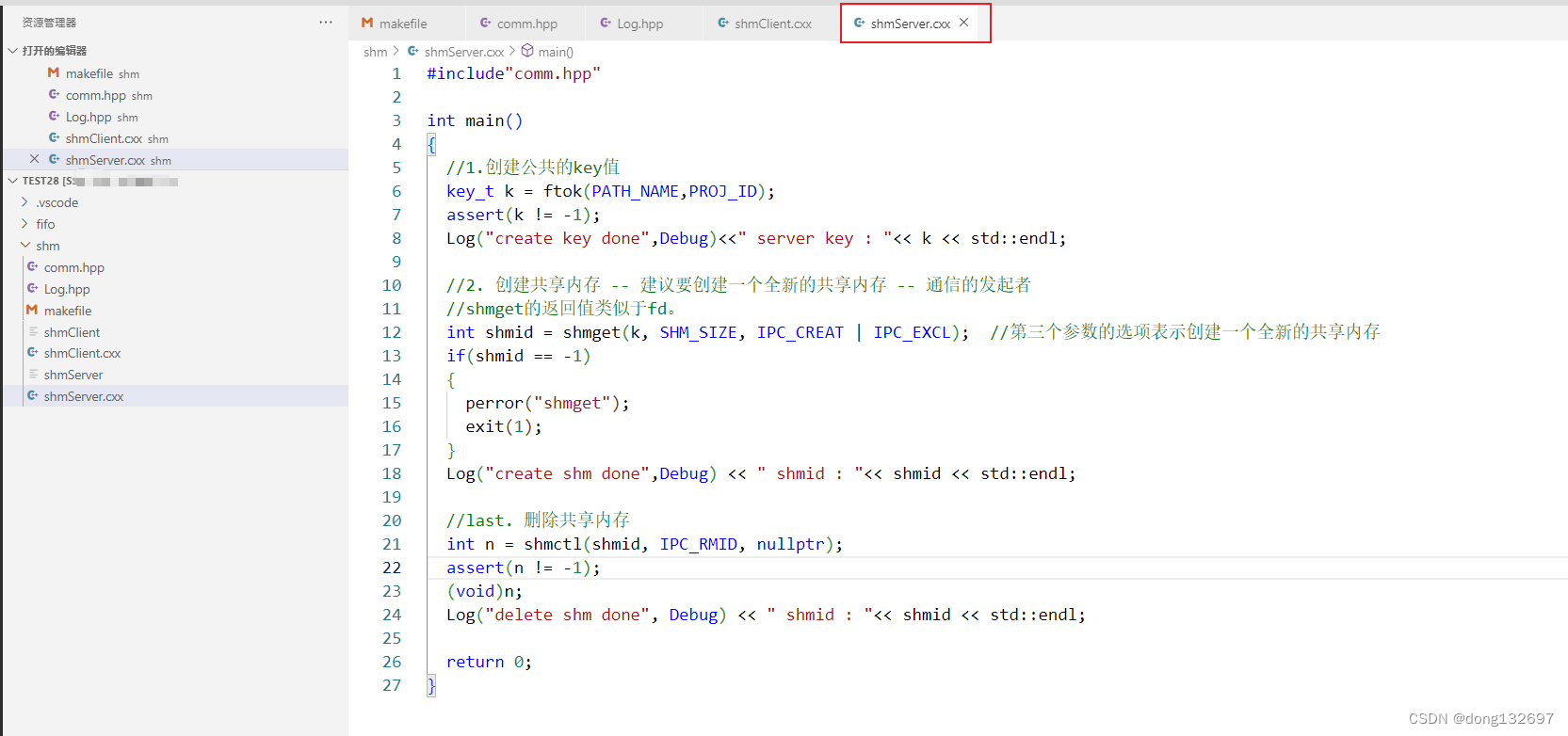This screenshot has width=1568, height=736.
Task: Click line number 22 in the gutter
Action: click(392, 568)
